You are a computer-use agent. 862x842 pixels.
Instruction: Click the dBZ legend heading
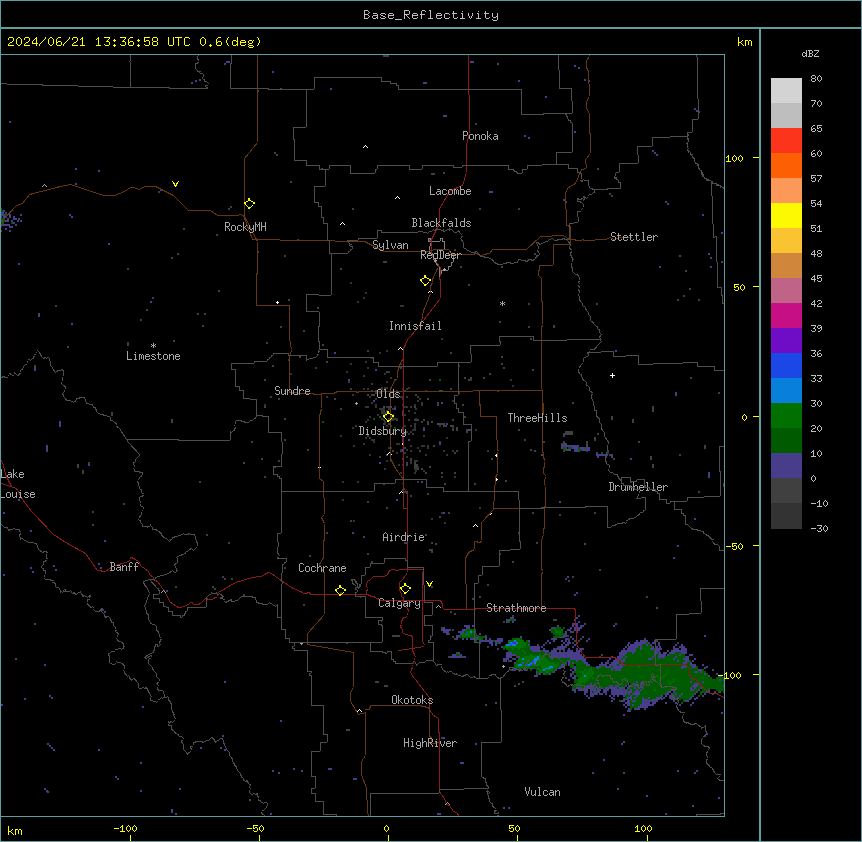click(x=810, y=53)
